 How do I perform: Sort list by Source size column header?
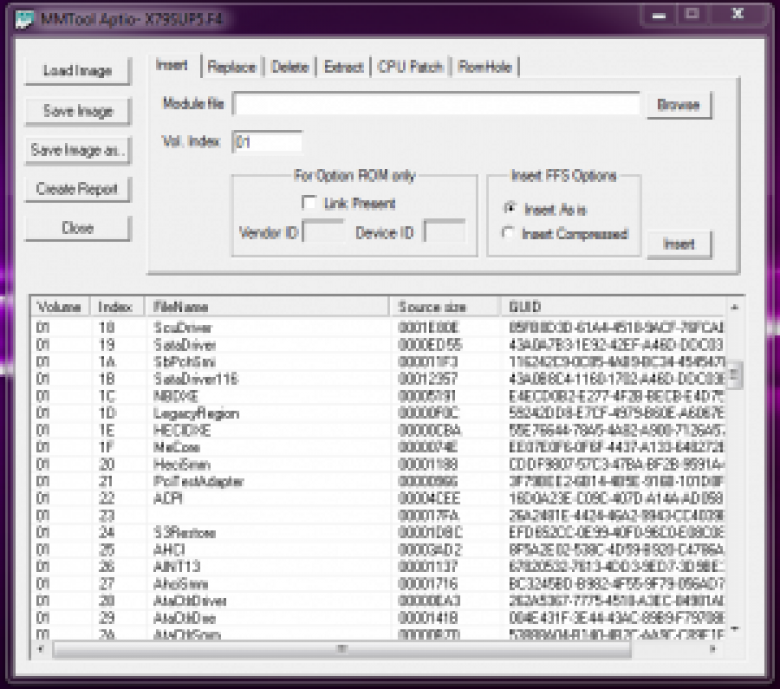(445, 307)
